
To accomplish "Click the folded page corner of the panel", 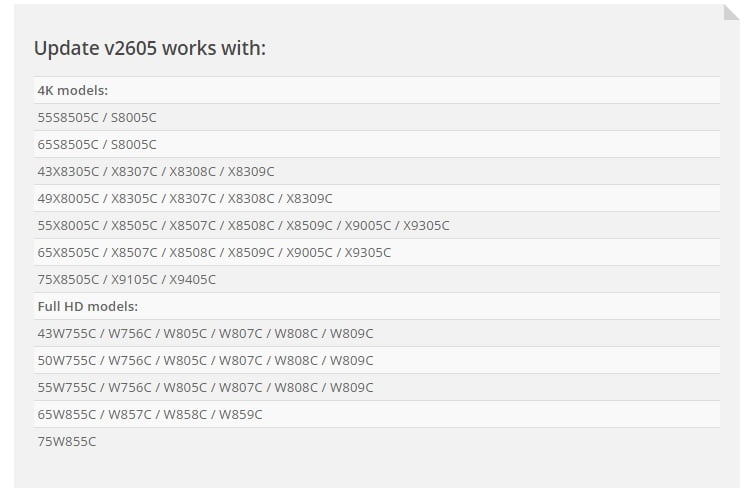I will pos(730,14).
